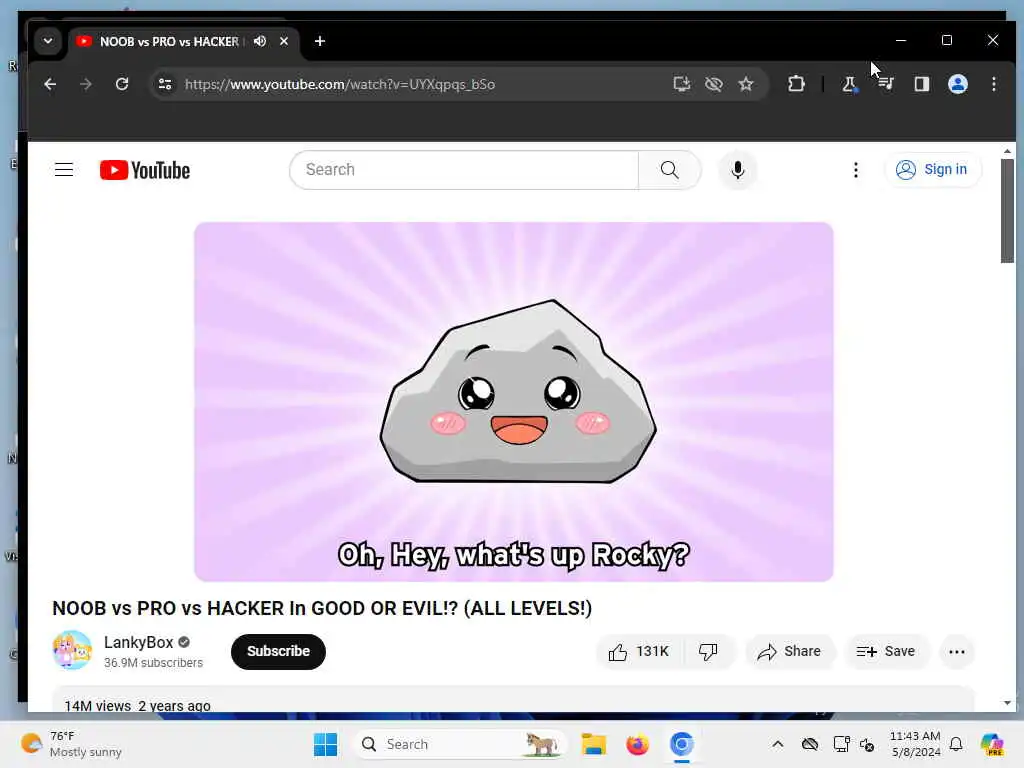Open YouTube settings three-dot menu
This screenshot has height=768, width=1024.
856,170
